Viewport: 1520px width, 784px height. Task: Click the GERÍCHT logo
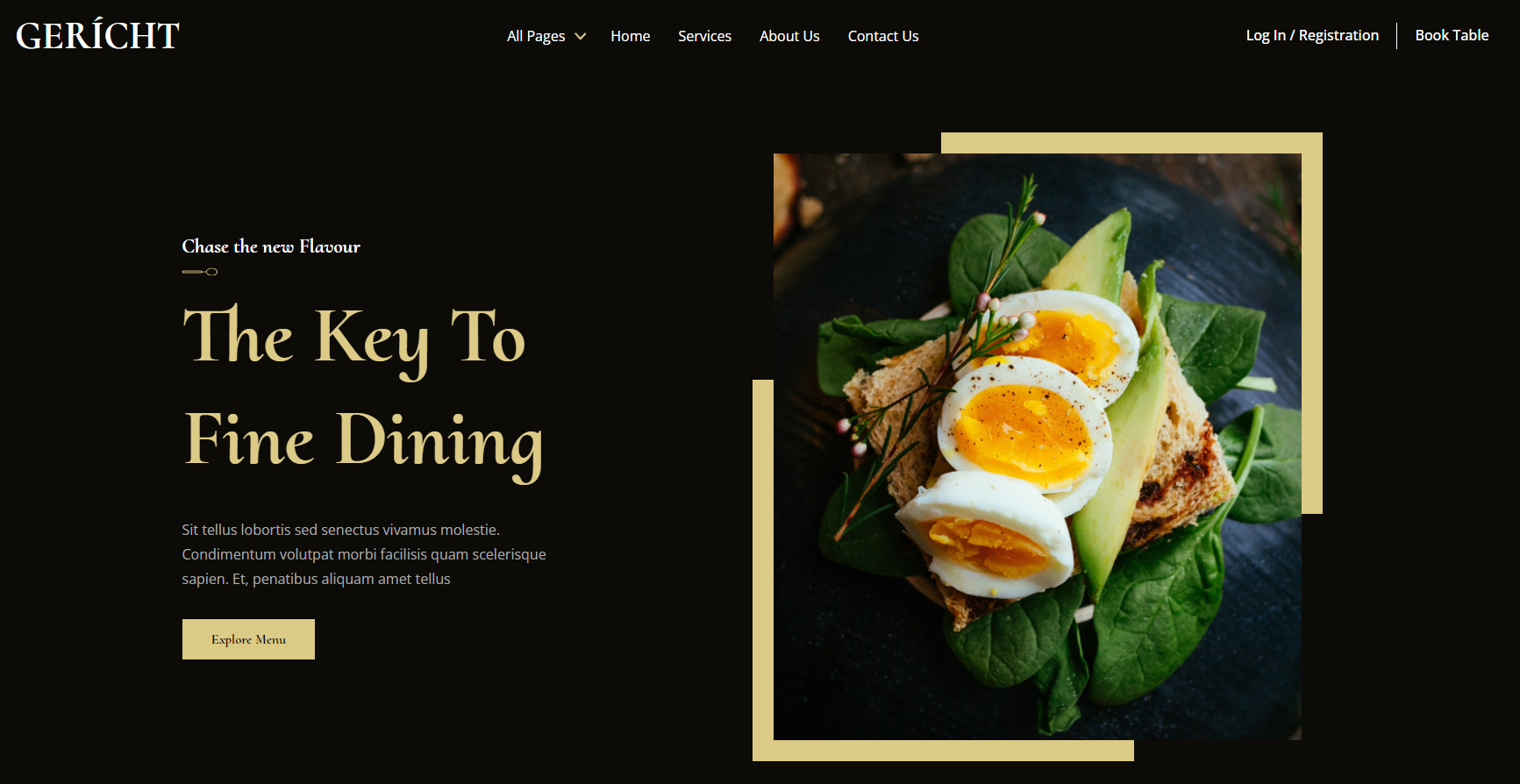tap(97, 35)
